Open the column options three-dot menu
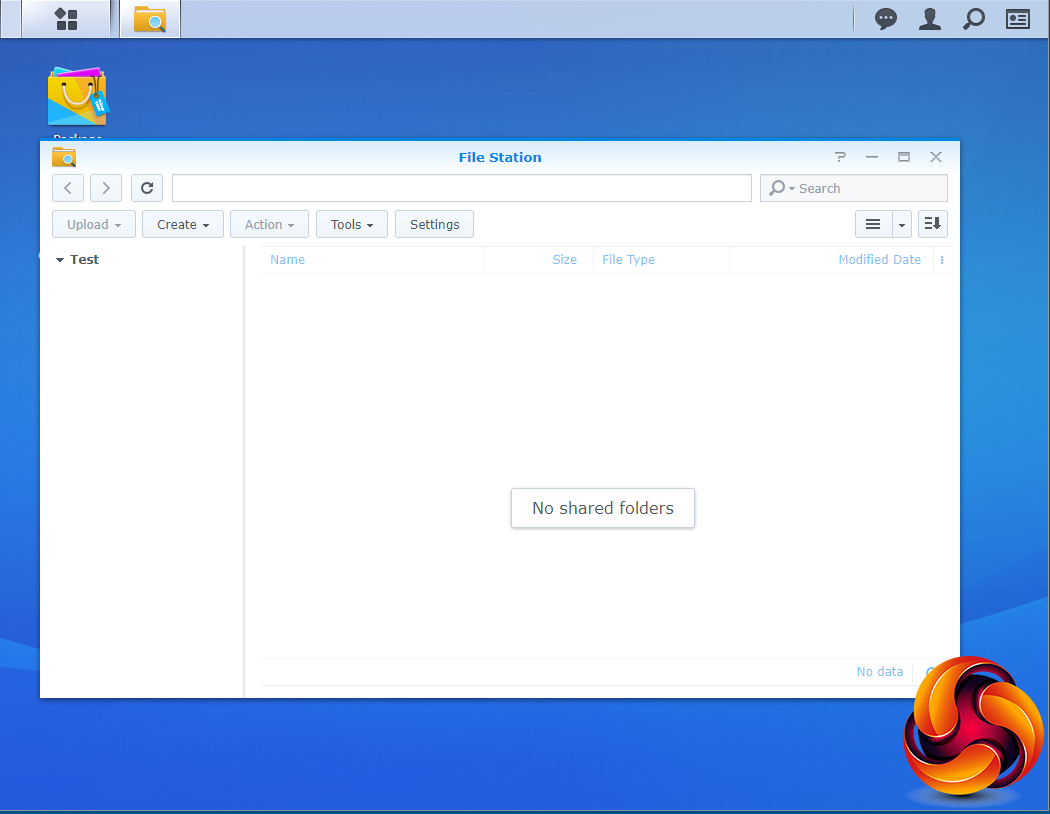 click(x=942, y=260)
